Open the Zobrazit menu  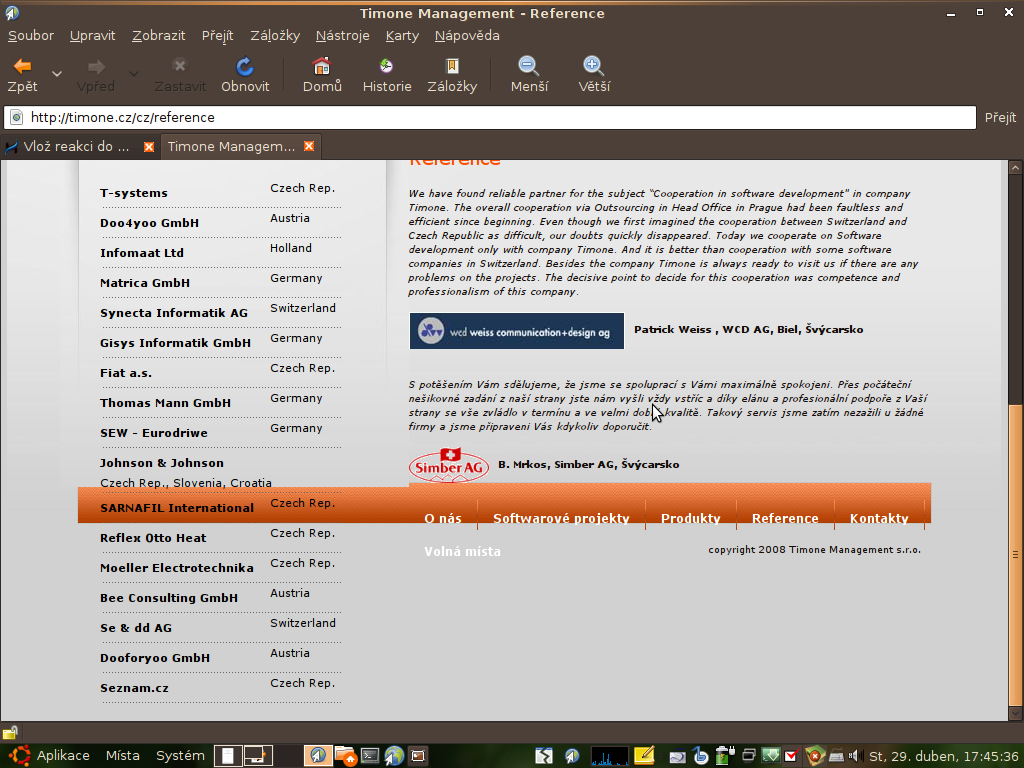[x=159, y=36]
